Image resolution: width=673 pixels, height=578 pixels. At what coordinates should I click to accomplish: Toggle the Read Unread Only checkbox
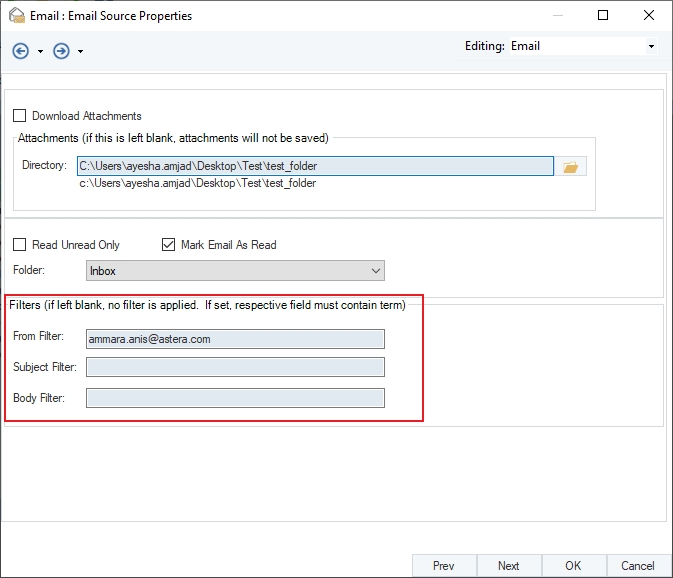(x=19, y=245)
